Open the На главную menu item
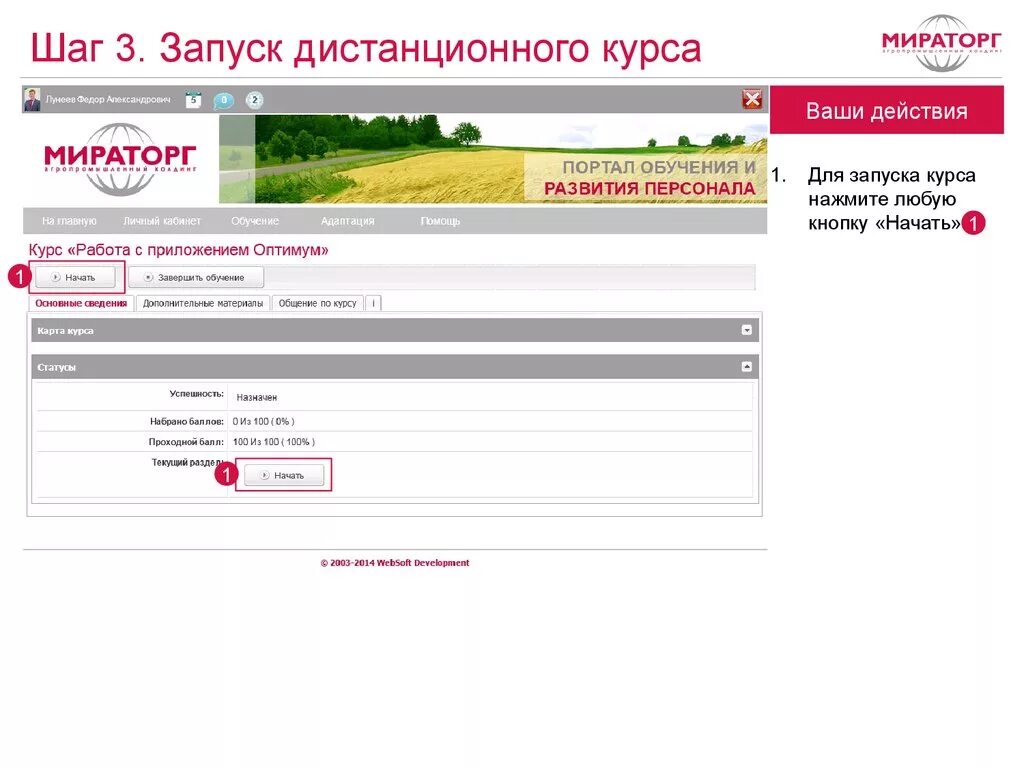The width and height of the screenshot is (1024, 768). click(69, 221)
